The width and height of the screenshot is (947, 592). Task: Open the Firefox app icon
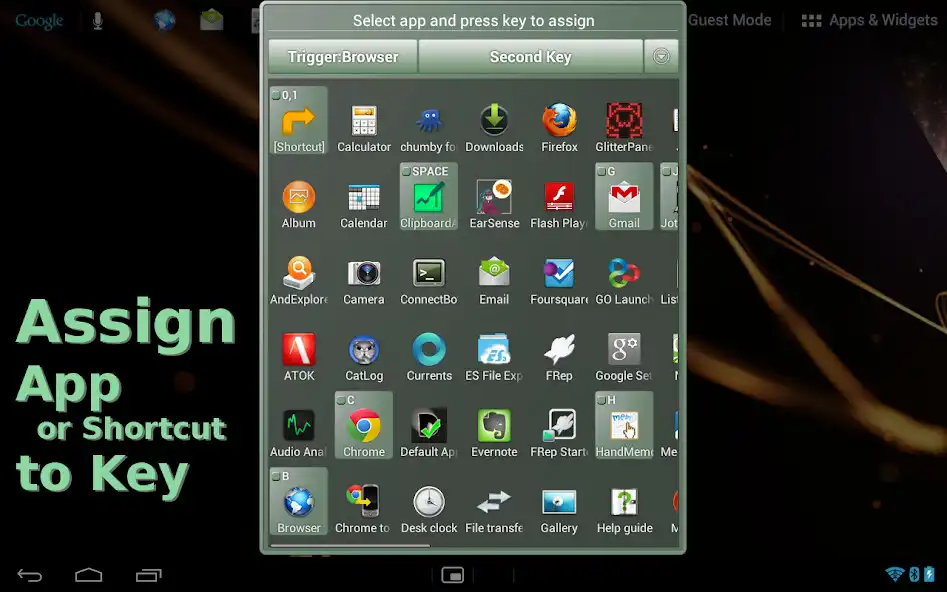559,122
